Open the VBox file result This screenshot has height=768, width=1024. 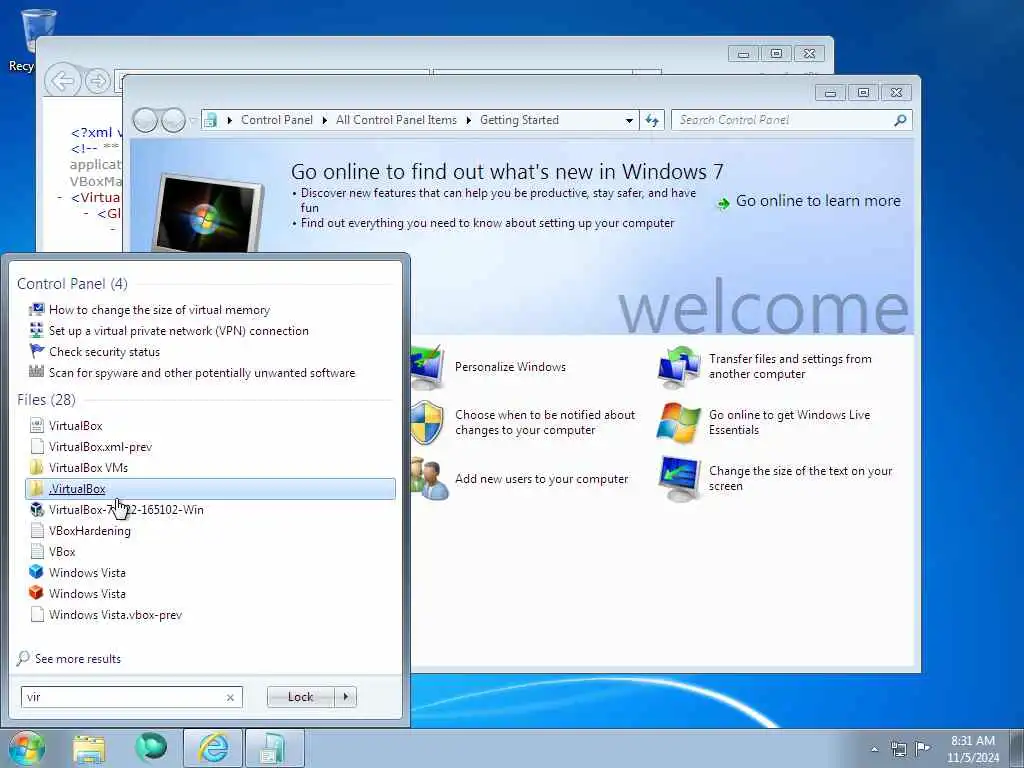point(62,552)
